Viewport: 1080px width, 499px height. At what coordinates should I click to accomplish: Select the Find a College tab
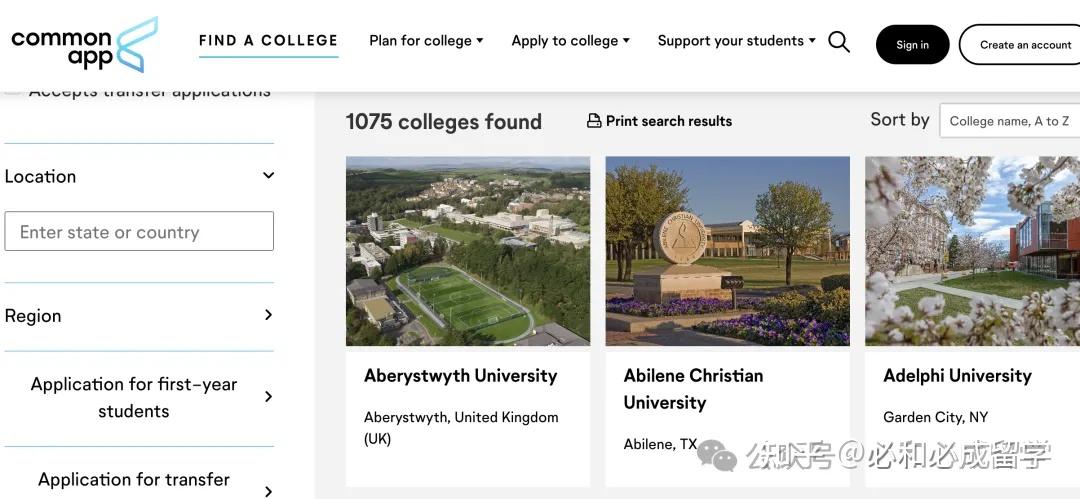coord(268,41)
